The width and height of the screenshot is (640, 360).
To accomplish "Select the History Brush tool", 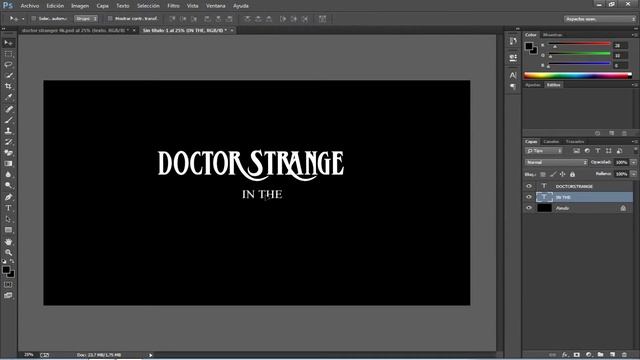I will click(x=8, y=142).
